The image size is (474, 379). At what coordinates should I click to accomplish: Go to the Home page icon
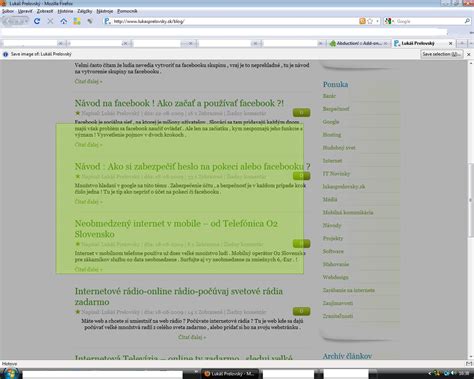[x=63, y=21]
